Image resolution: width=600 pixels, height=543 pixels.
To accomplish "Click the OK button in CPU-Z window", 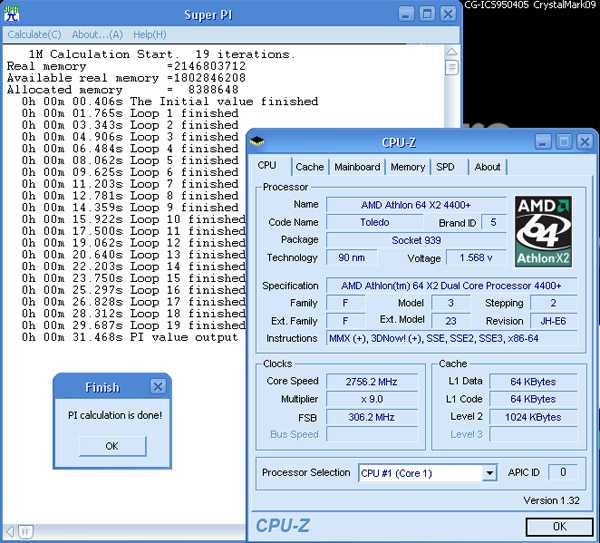I will (x=560, y=527).
